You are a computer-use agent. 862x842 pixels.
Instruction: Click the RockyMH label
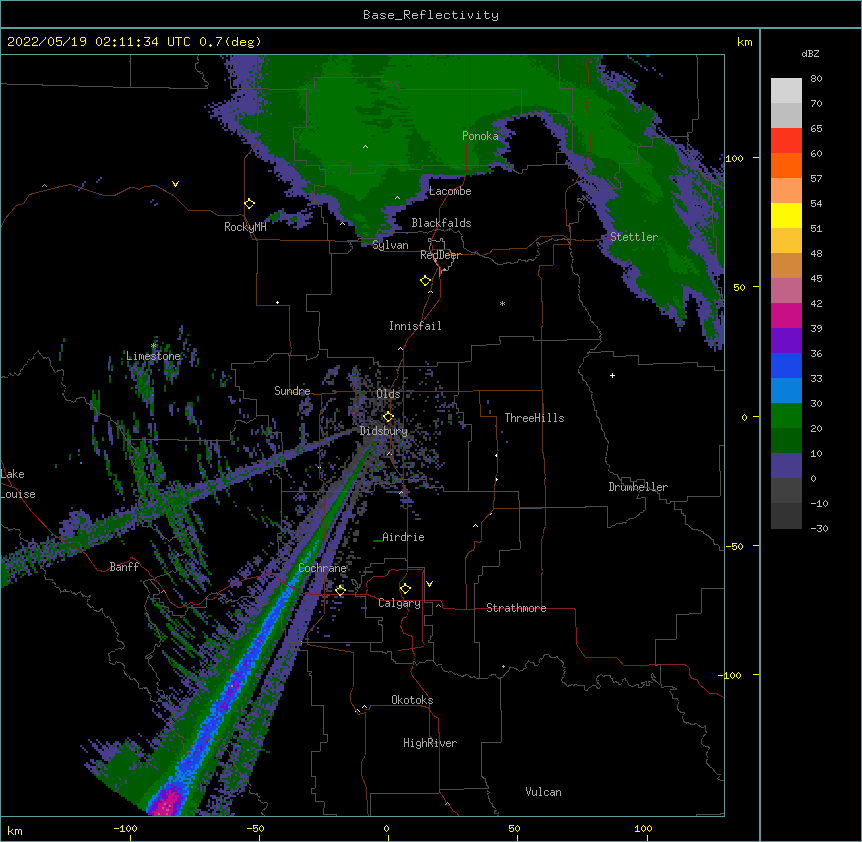coord(245,227)
